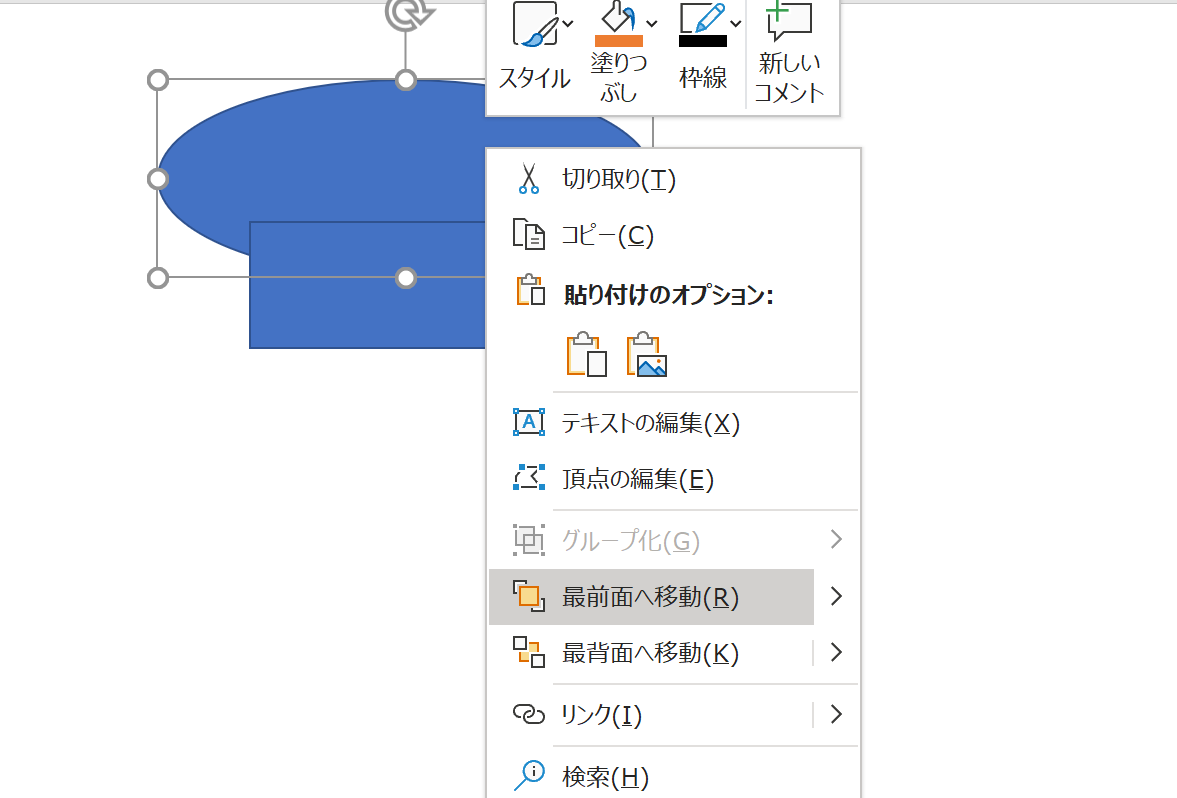Expand the 最背面へ移動 submenu arrow

point(836,652)
